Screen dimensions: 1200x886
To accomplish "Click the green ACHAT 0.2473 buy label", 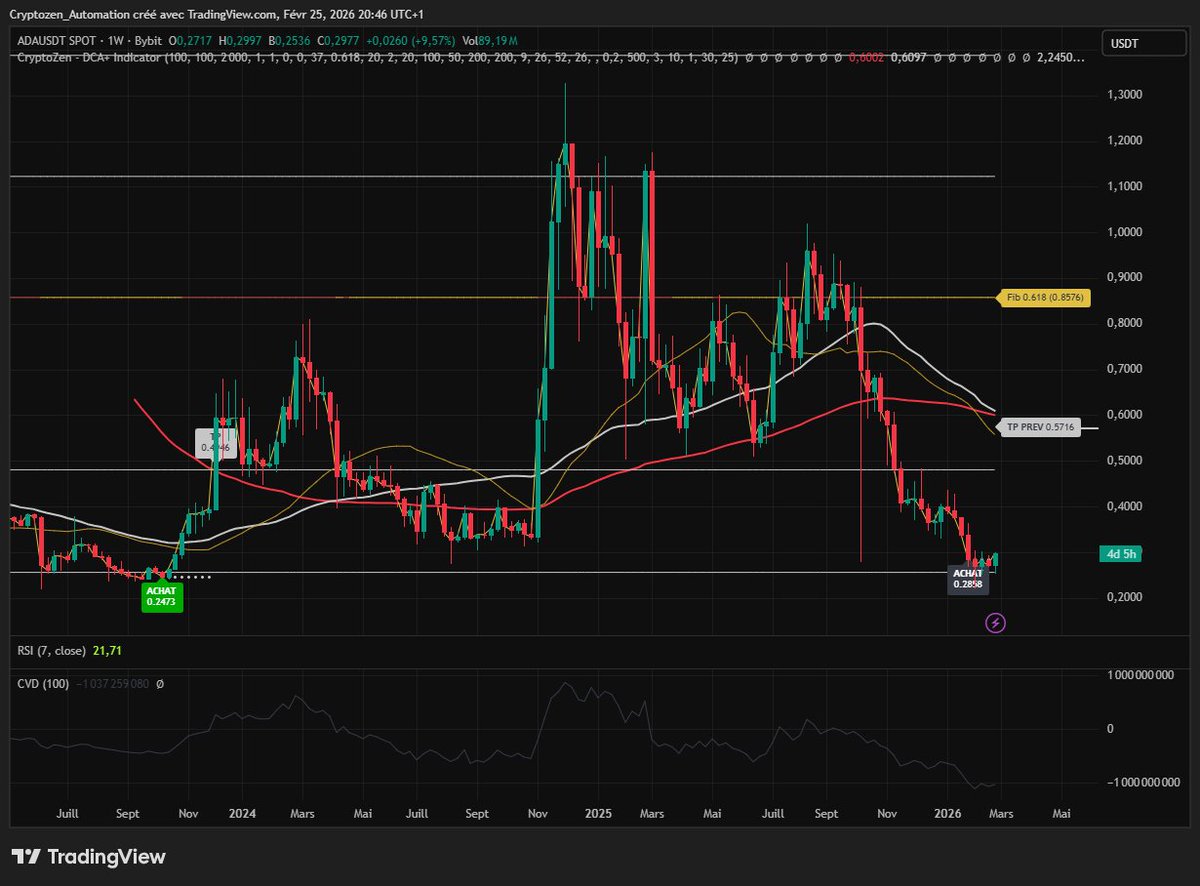I will (x=162, y=597).
